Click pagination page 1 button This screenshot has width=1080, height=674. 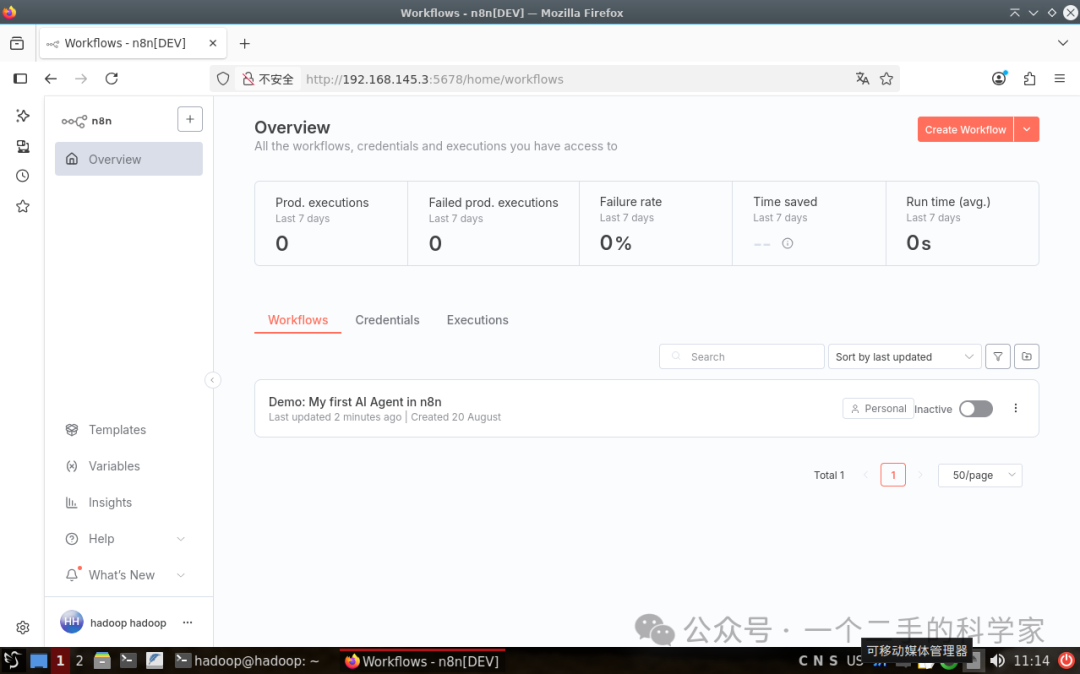893,475
